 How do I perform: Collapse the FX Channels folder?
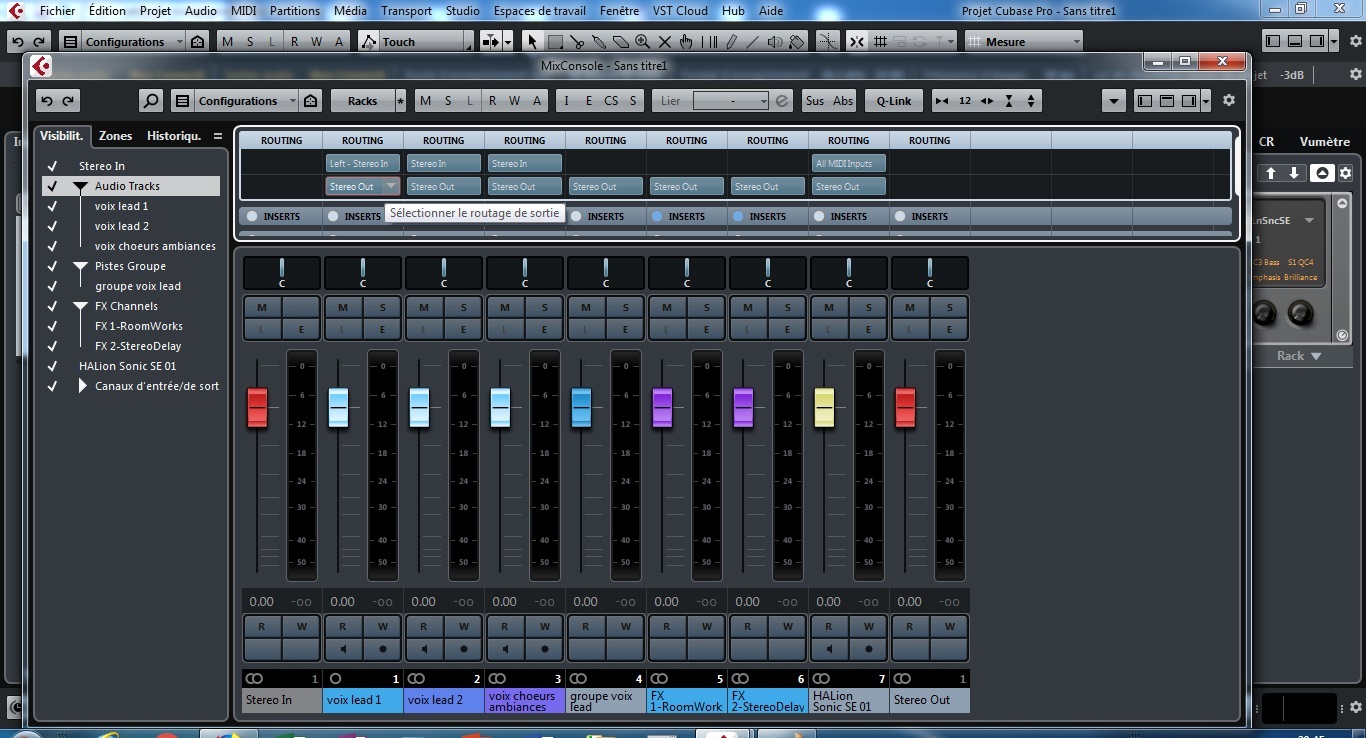tap(81, 306)
